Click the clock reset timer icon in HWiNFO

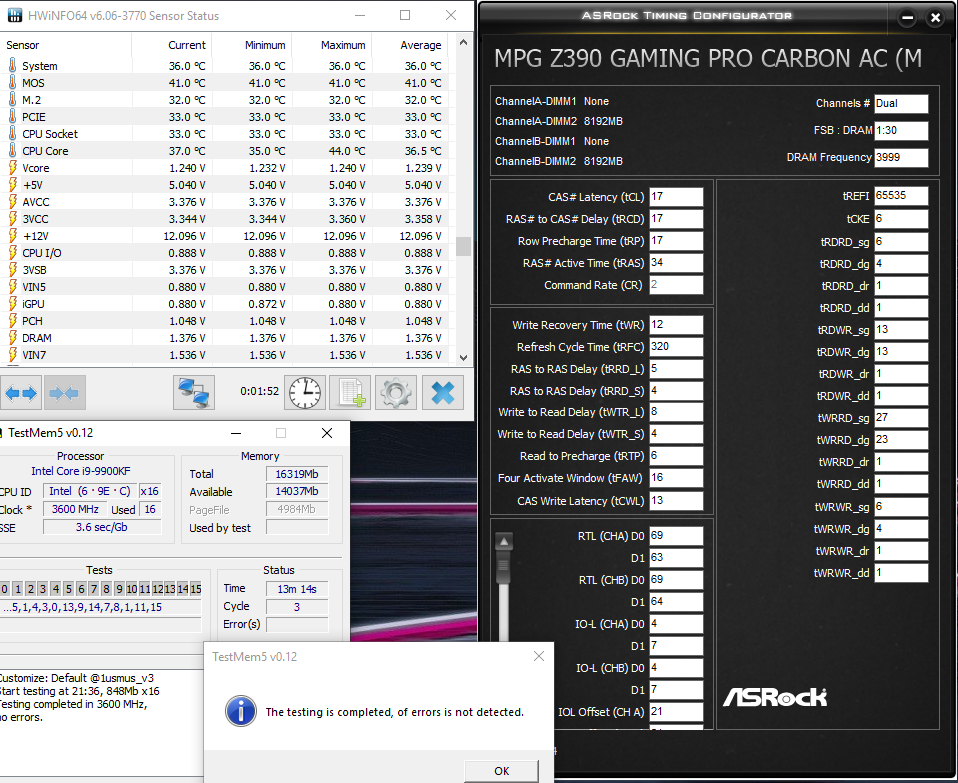305,393
